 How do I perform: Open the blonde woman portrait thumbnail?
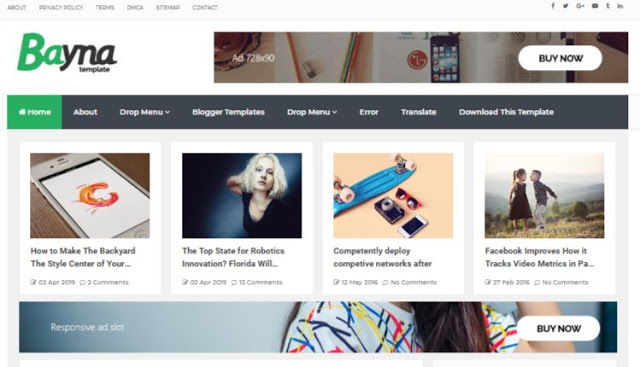(x=242, y=196)
